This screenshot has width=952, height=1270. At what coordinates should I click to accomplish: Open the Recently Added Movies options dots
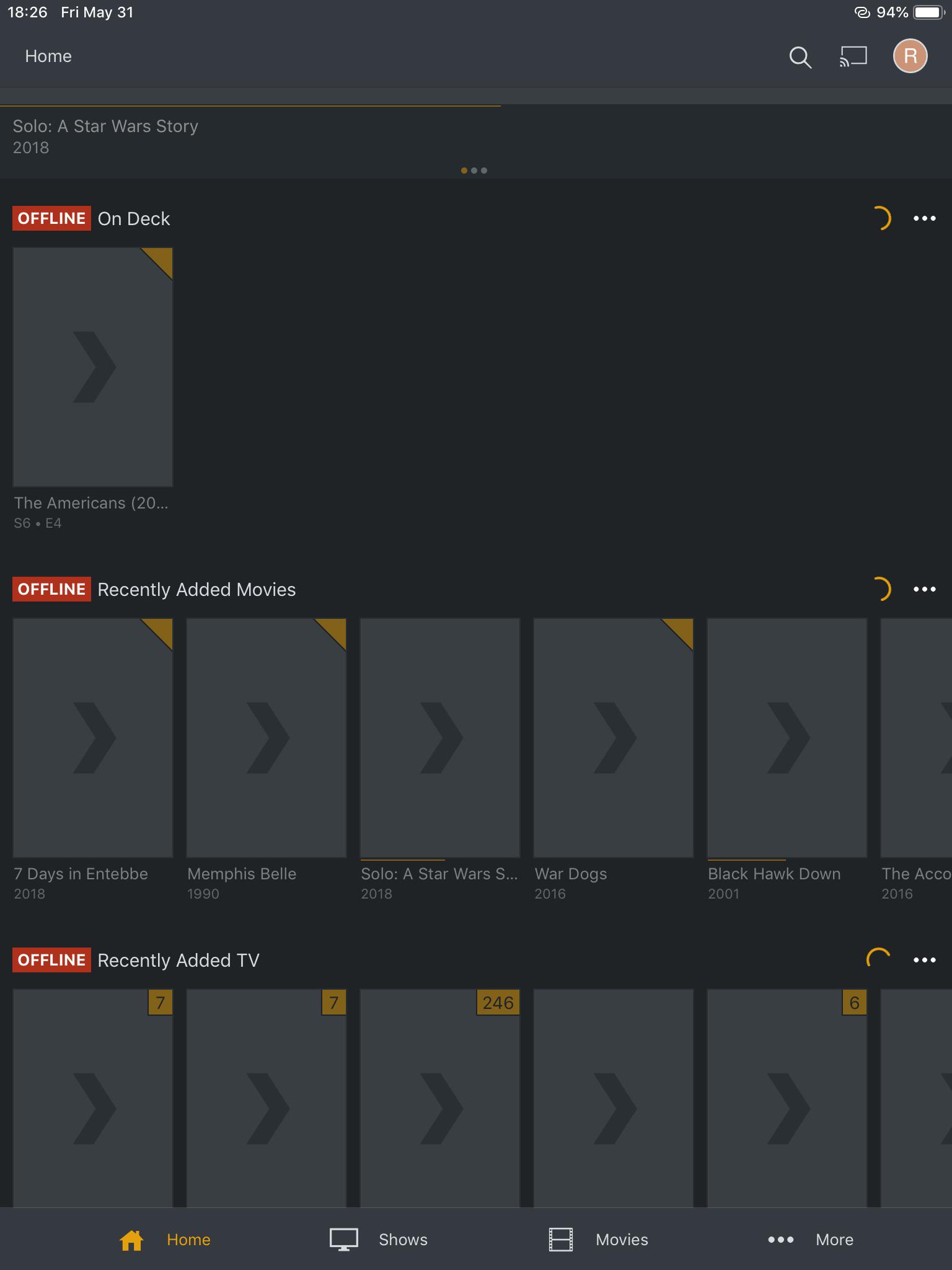(925, 589)
